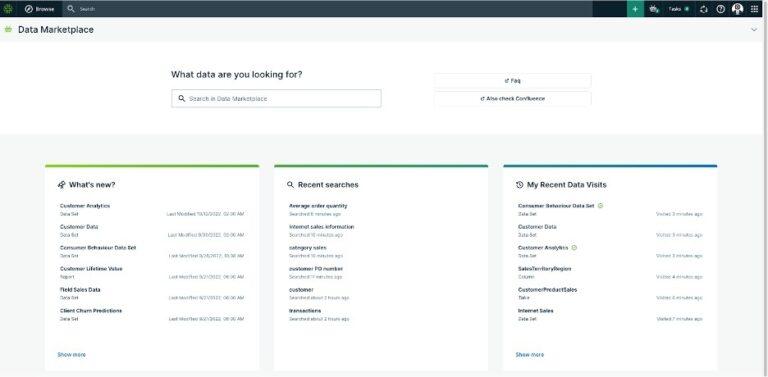
Task: Open the Browse menu
Action: [x=40, y=9]
